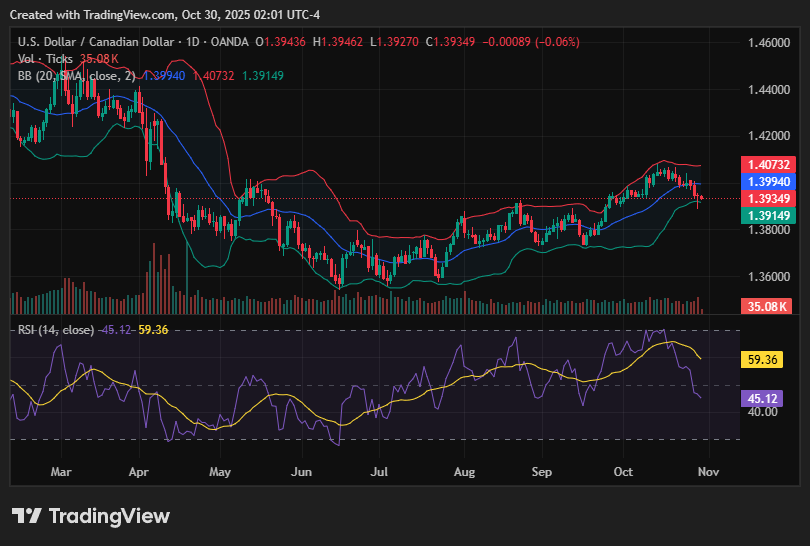Click the yellow 59.36 RSI average tag

click(x=766, y=359)
